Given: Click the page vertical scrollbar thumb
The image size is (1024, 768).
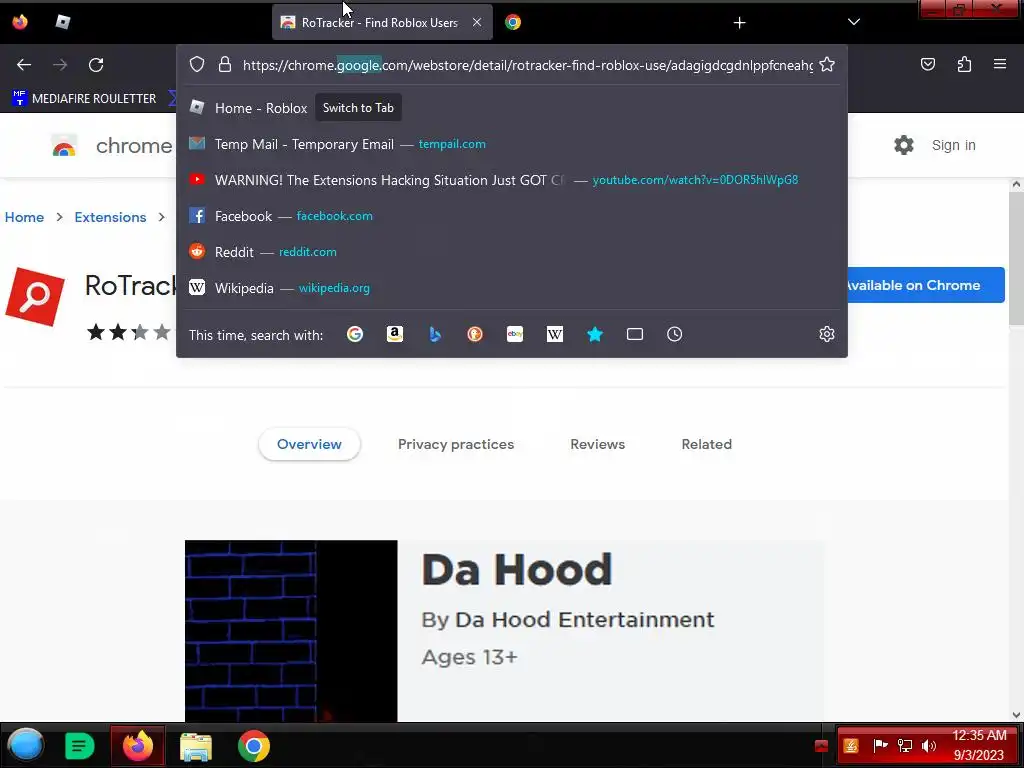Looking at the screenshot, I should click(1016, 259).
